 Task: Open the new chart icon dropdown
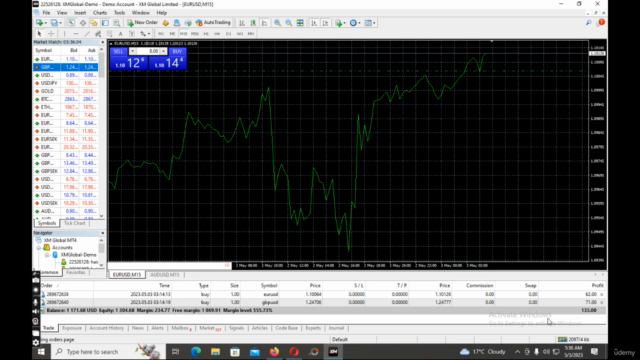pos(41,23)
